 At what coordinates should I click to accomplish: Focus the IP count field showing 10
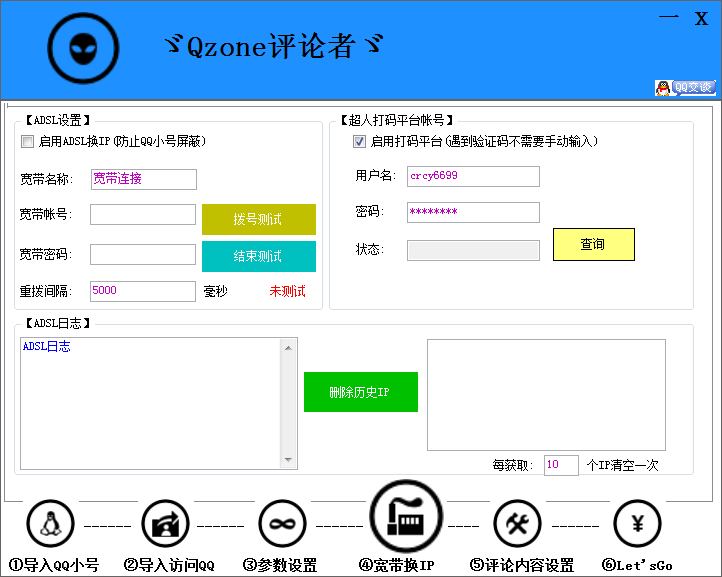coord(561,465)
